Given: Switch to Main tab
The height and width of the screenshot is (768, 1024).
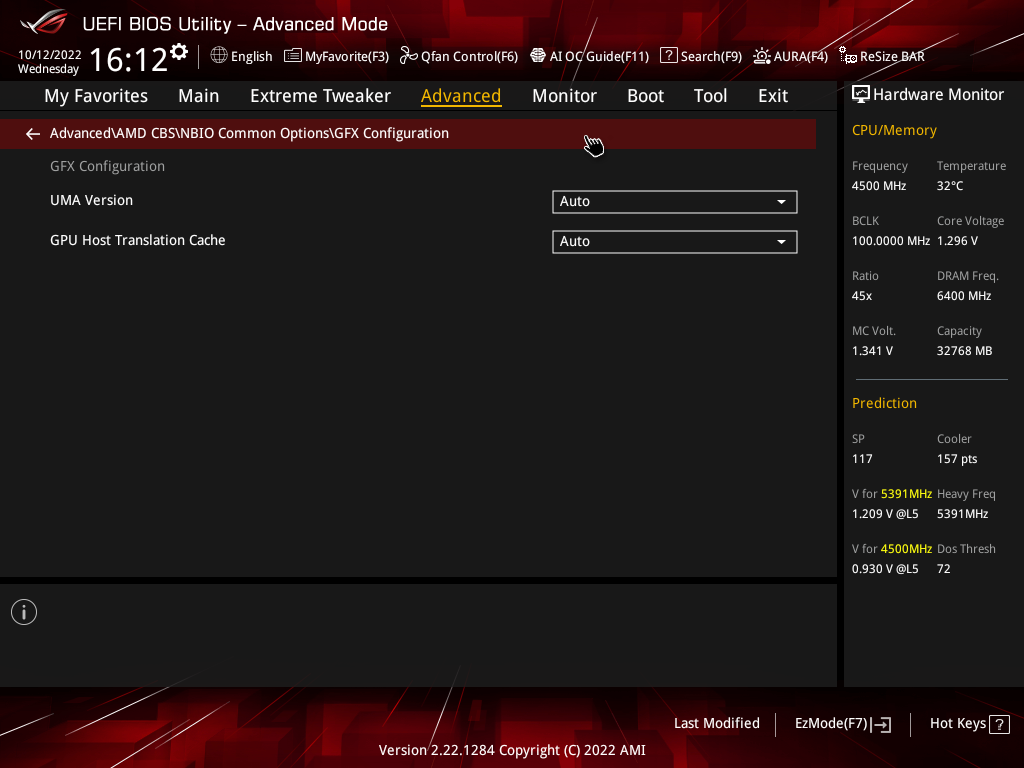Looking at the screenshot, I should point(199,96).
